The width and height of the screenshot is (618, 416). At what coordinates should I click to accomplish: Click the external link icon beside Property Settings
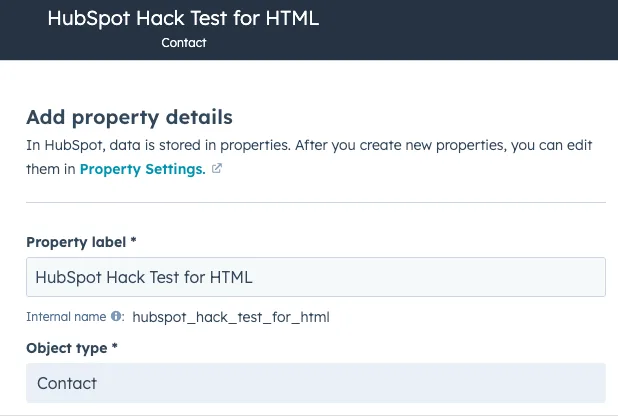pyautogui.click(x=217, y=169)
